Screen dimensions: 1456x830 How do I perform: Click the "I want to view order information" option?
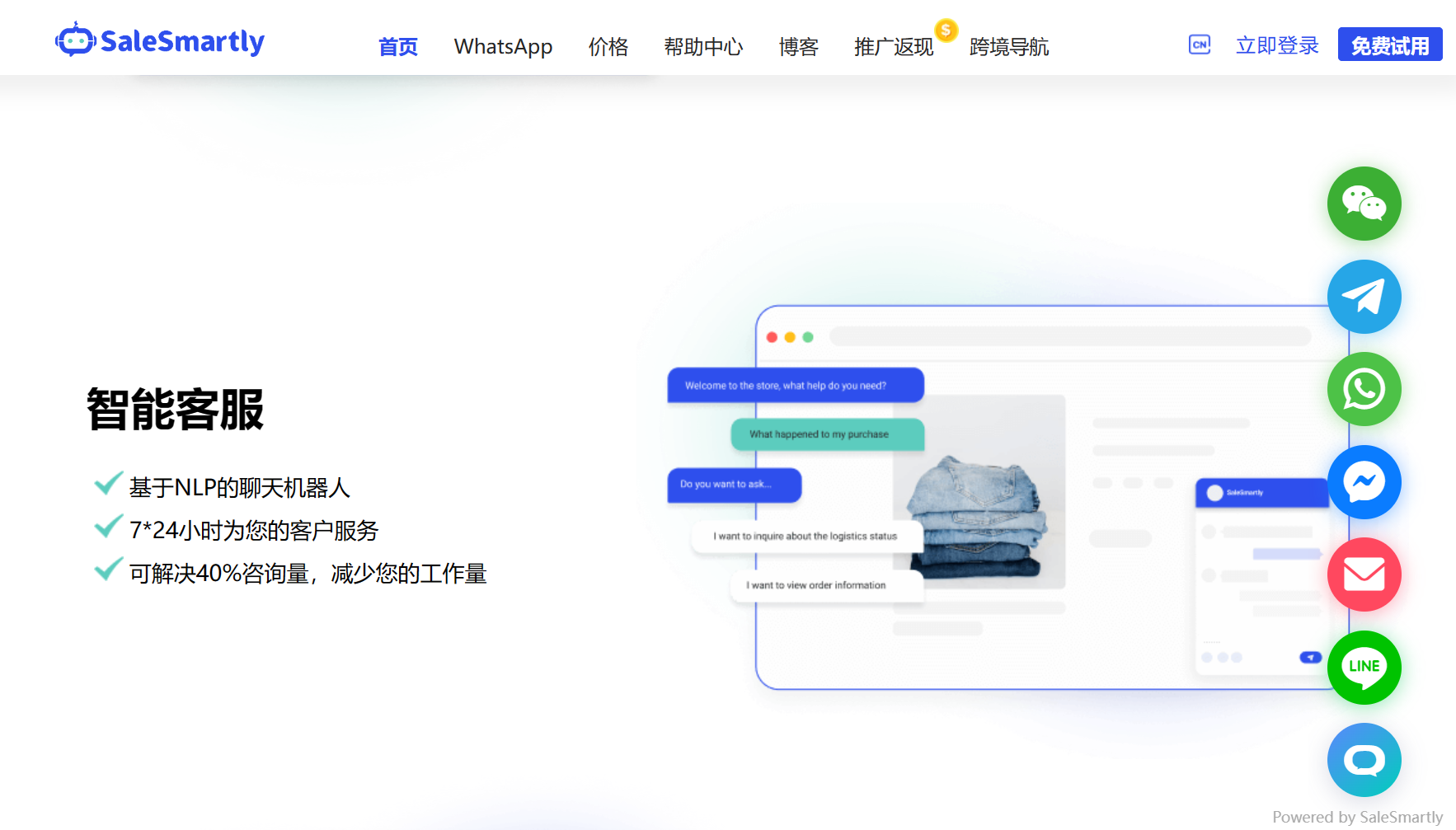[827, 585]
